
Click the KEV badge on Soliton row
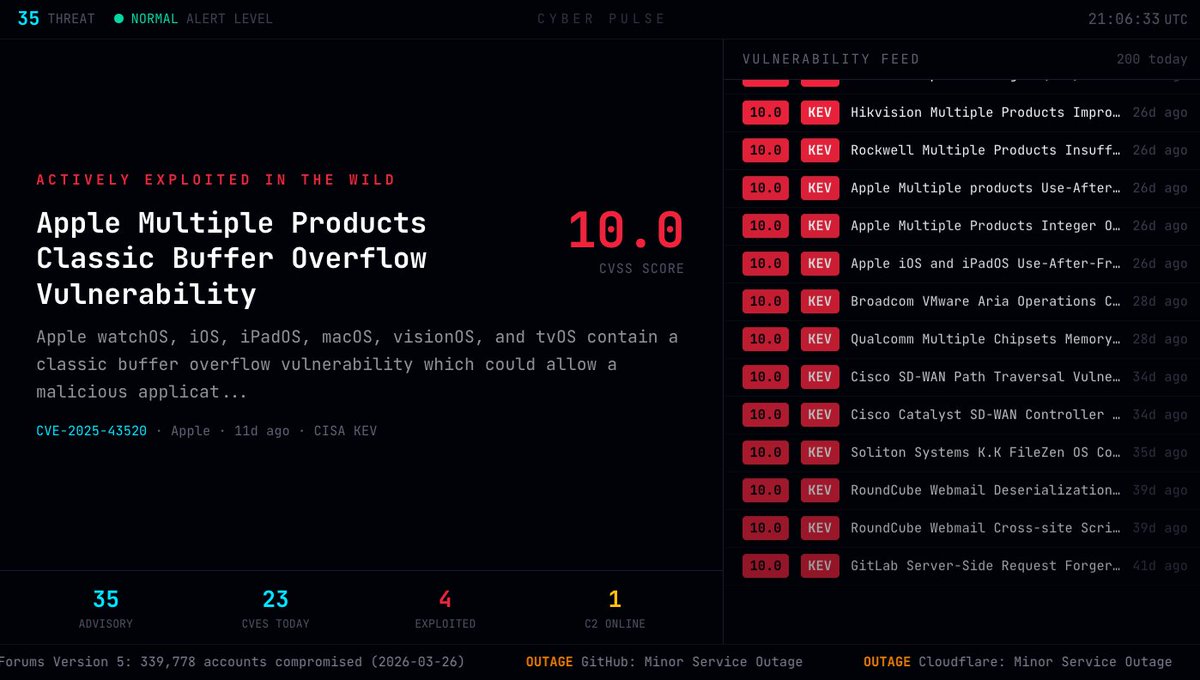click(820, 453)
